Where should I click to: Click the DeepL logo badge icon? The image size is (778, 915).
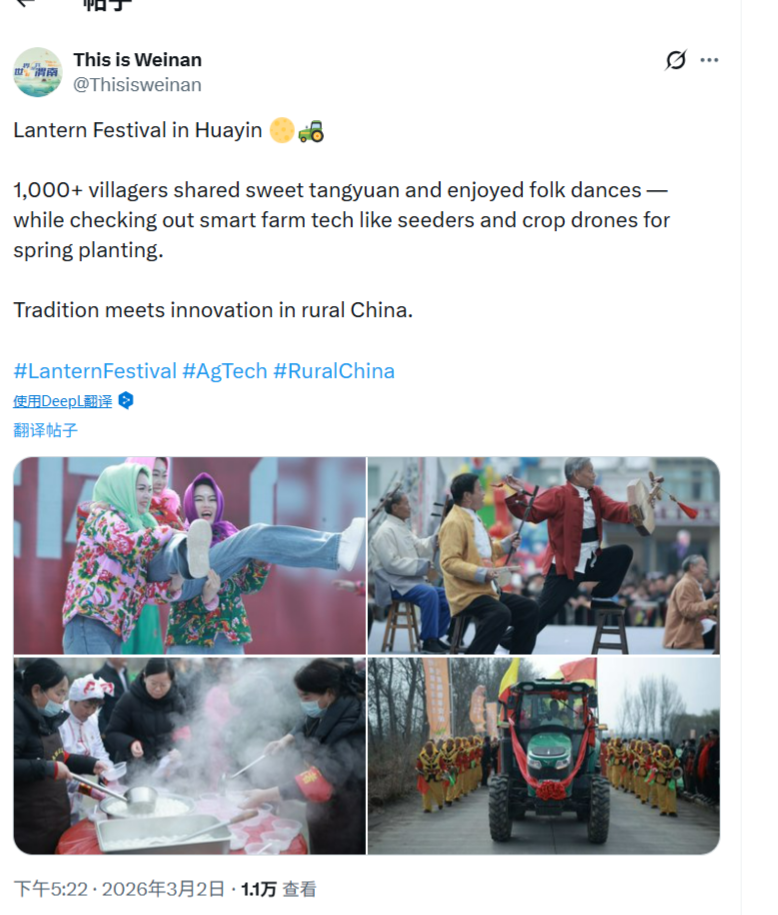[125, 401]
